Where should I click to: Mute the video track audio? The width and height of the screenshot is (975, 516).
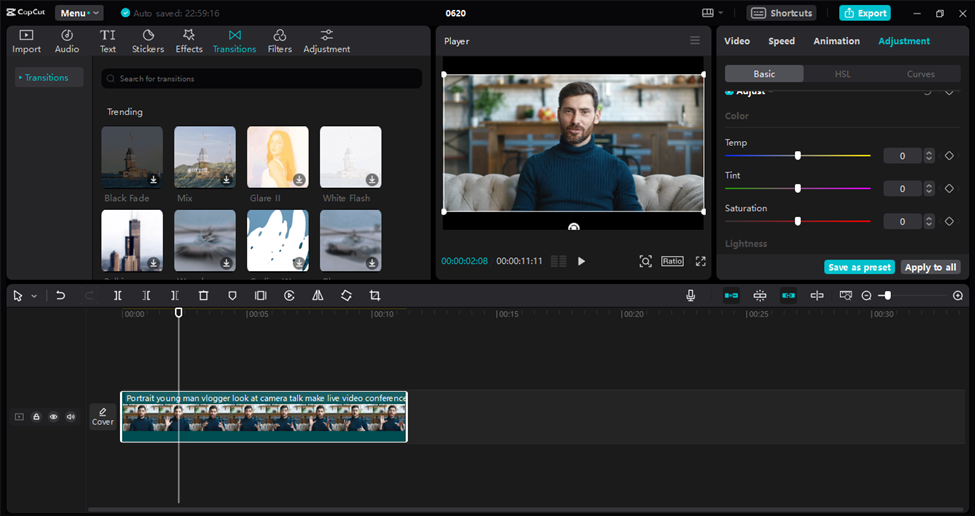click(71, 417)
